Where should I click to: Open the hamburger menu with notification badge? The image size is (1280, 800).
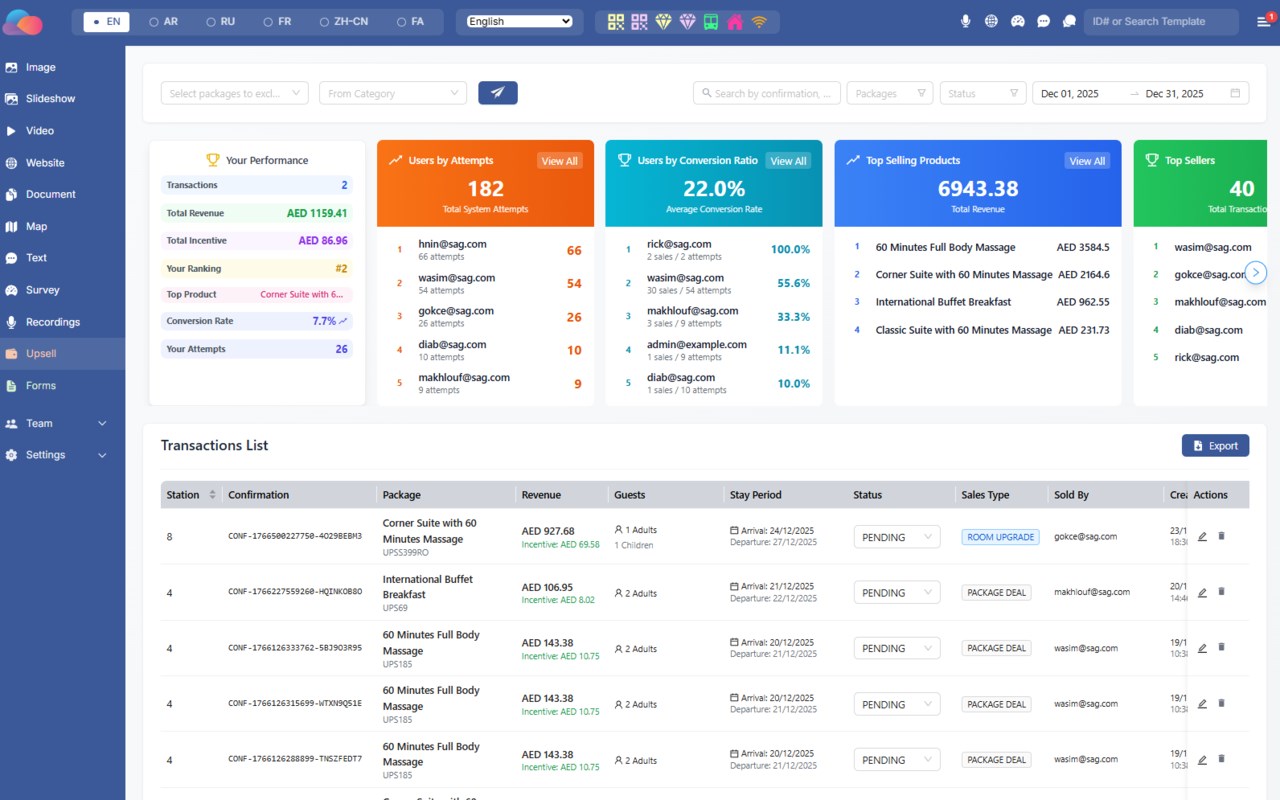point(1263,21)
